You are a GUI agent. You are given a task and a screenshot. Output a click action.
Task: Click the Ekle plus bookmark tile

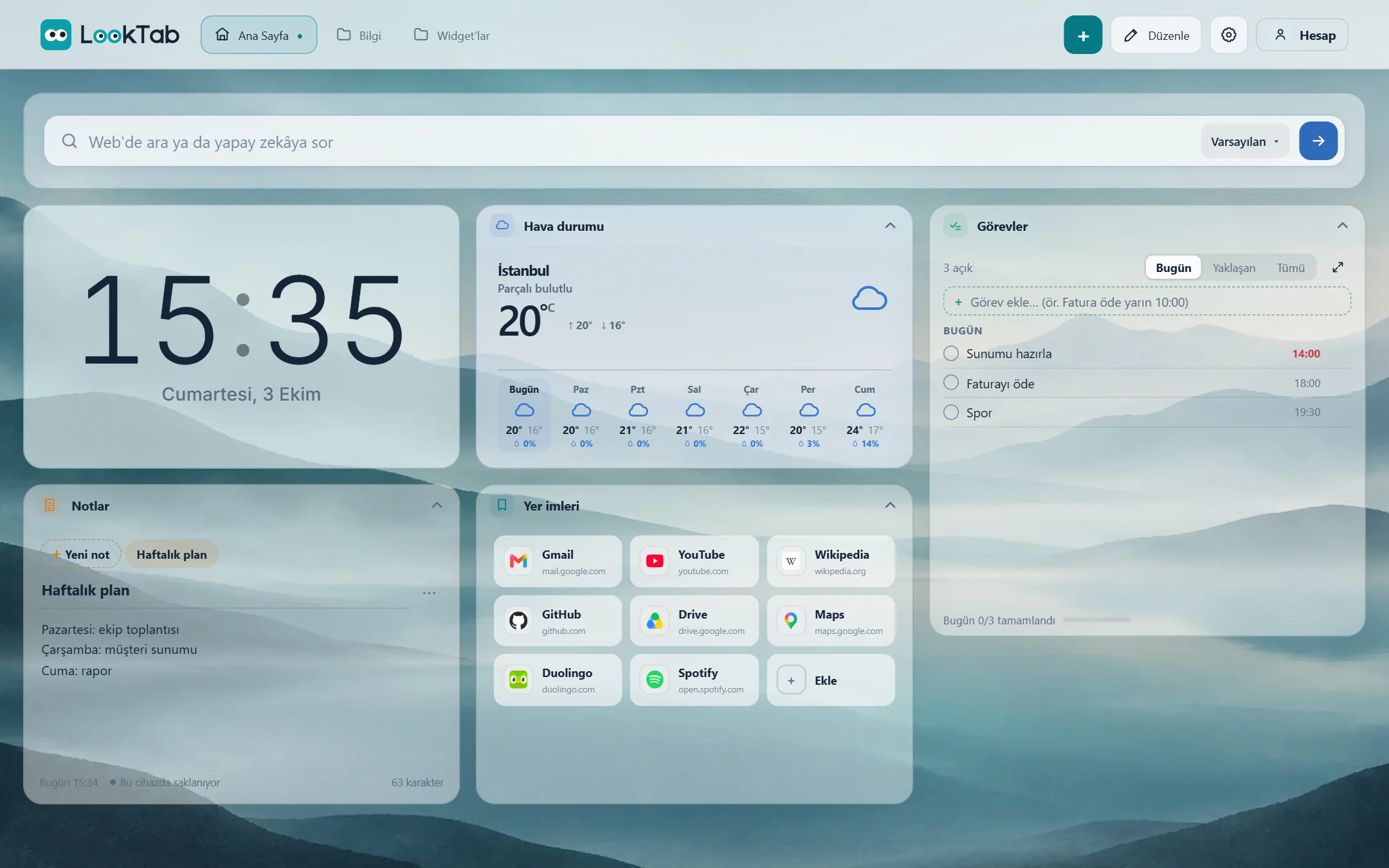pyautogui.click(x=830, y=680)
